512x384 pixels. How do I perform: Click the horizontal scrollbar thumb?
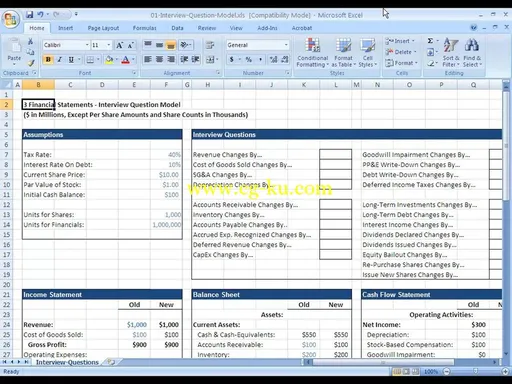pos(383,362)
